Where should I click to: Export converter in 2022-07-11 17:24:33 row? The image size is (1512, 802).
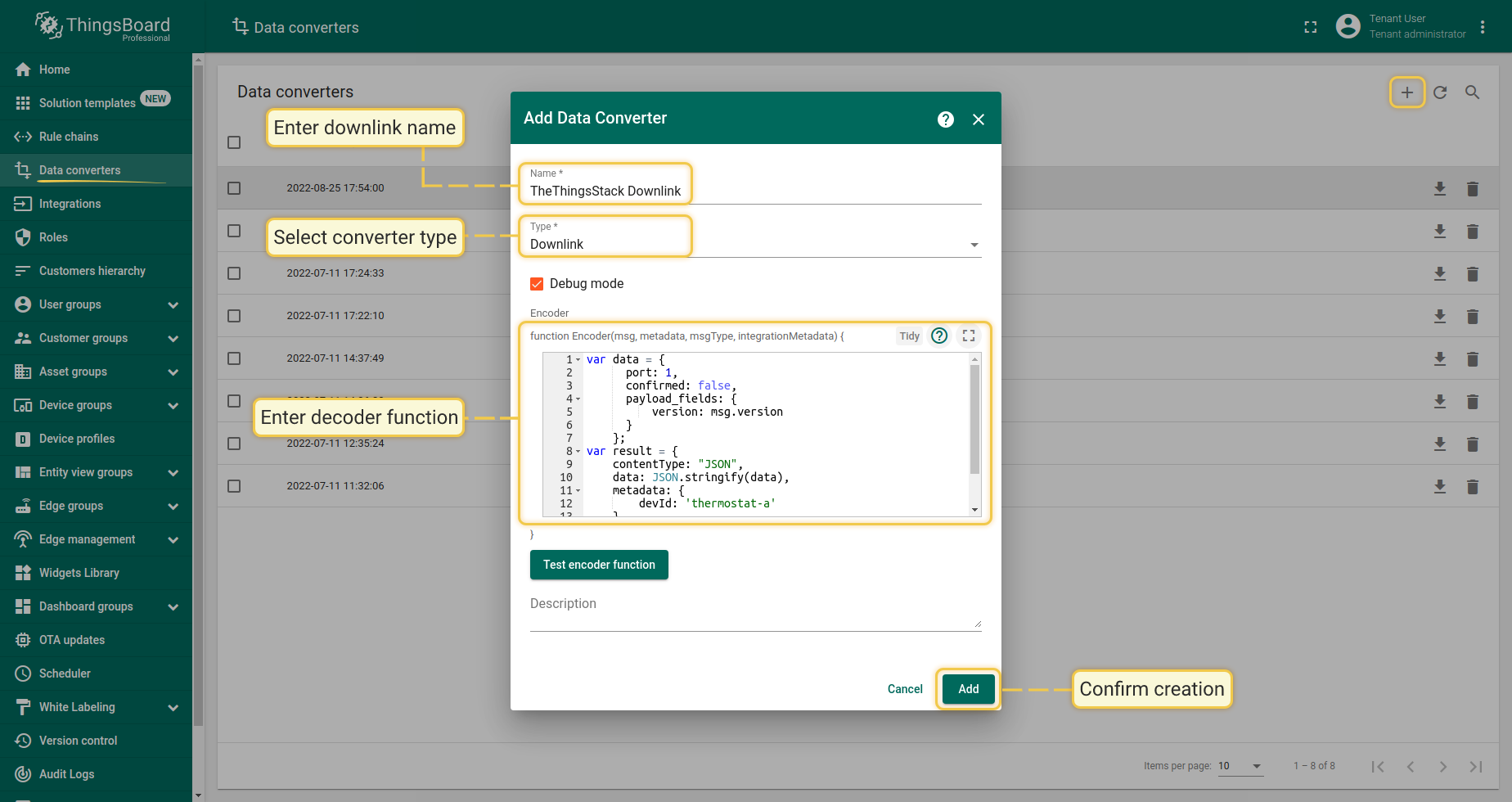(1440, 274)
